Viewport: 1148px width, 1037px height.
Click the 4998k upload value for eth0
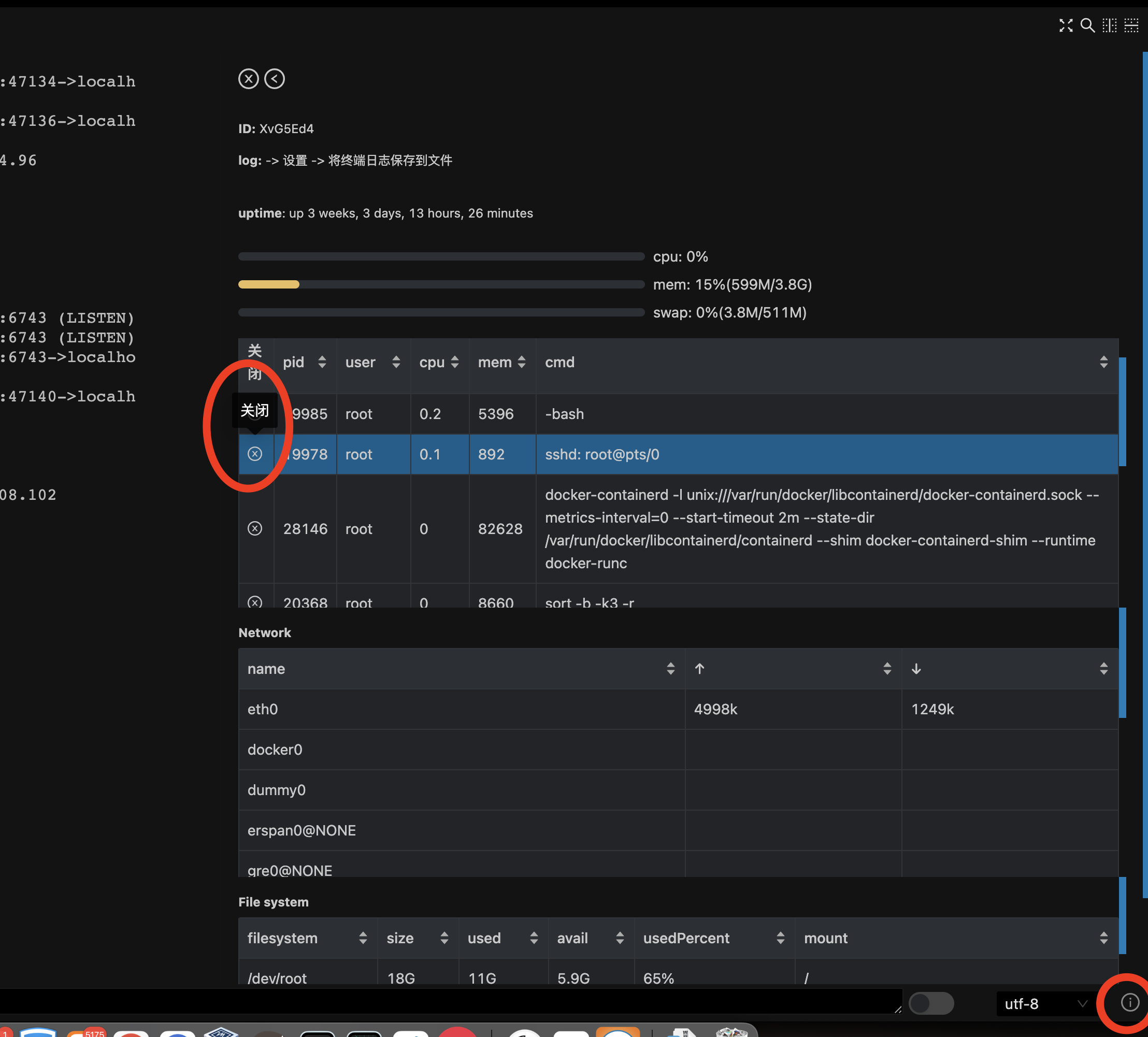715,709
